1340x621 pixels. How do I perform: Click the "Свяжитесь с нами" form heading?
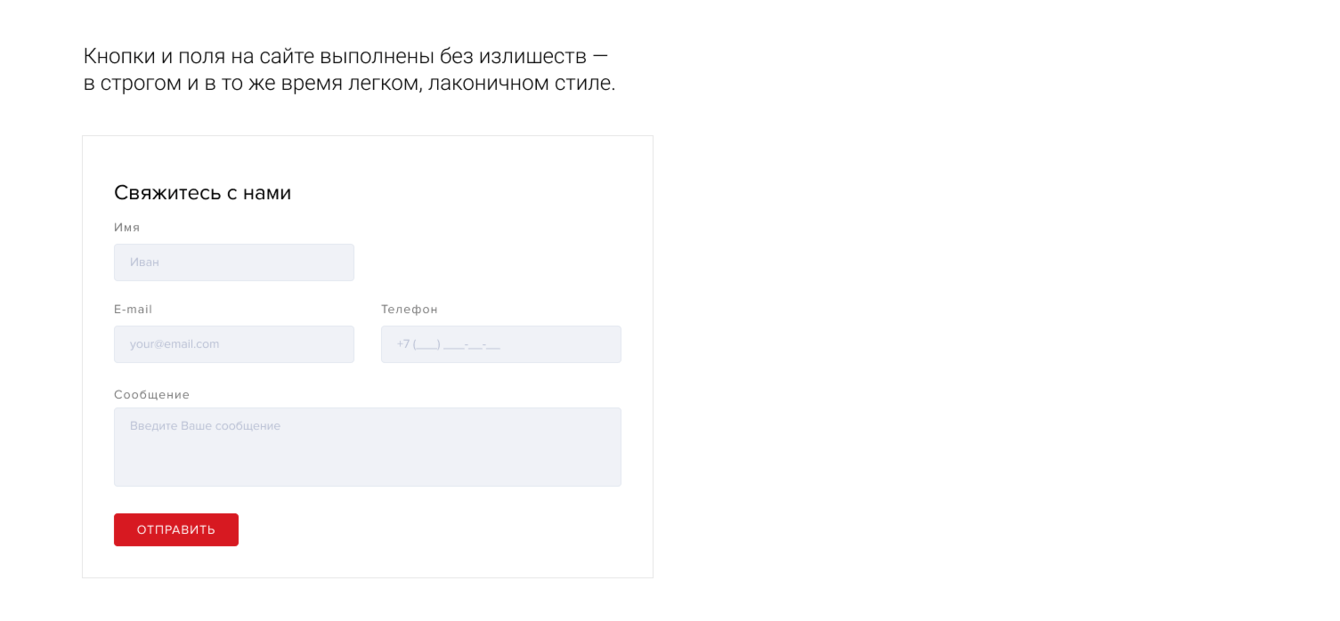pyautogui.click(x=202, y=193)
